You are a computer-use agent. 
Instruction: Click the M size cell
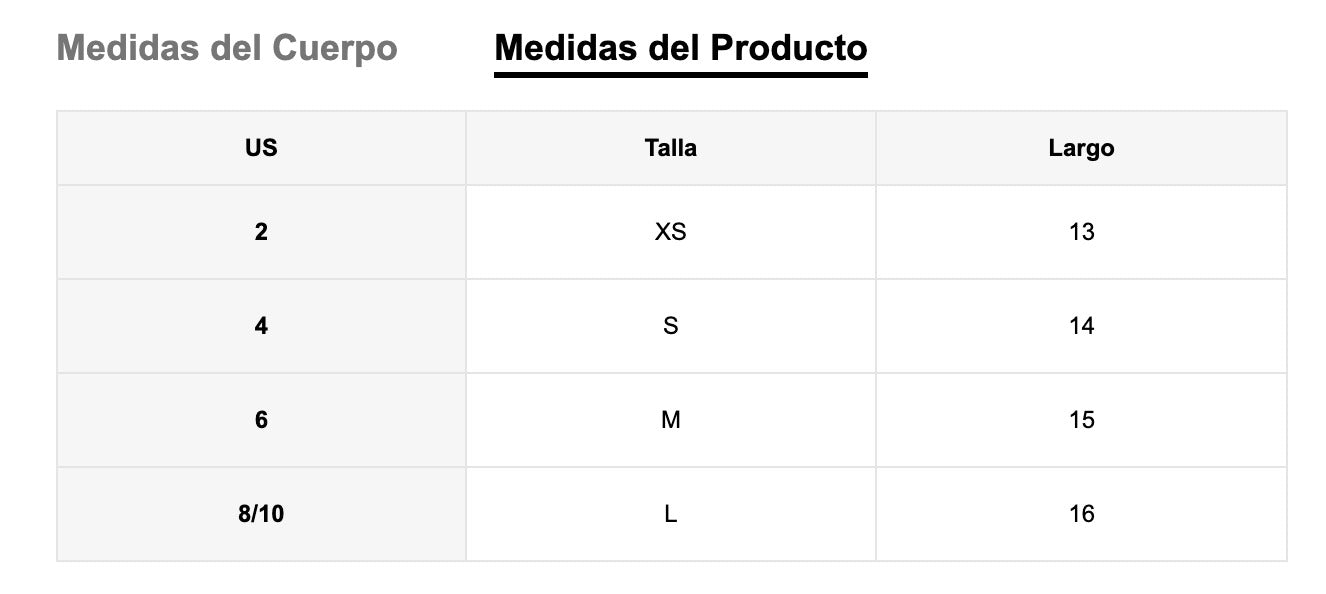pos(670,420)
